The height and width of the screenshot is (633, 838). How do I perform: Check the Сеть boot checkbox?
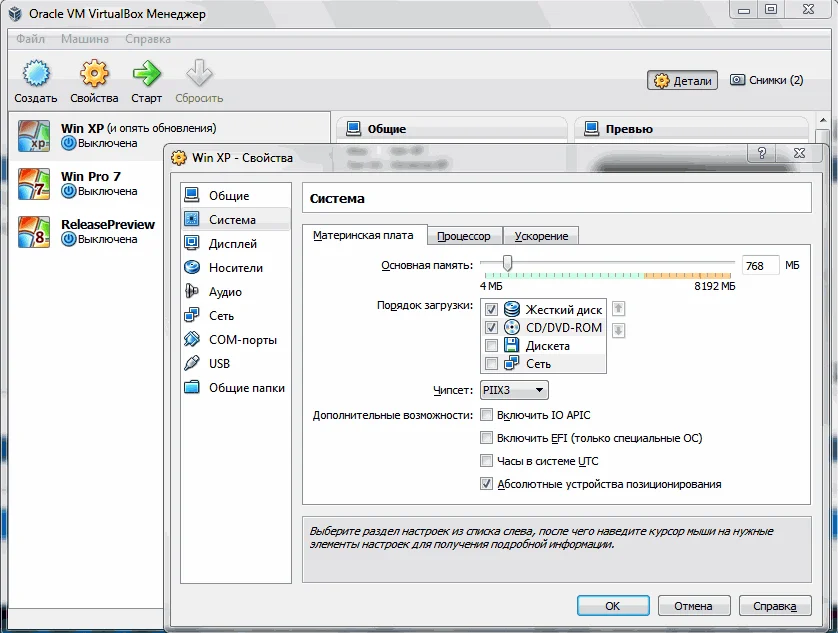[x=492, y=364]
